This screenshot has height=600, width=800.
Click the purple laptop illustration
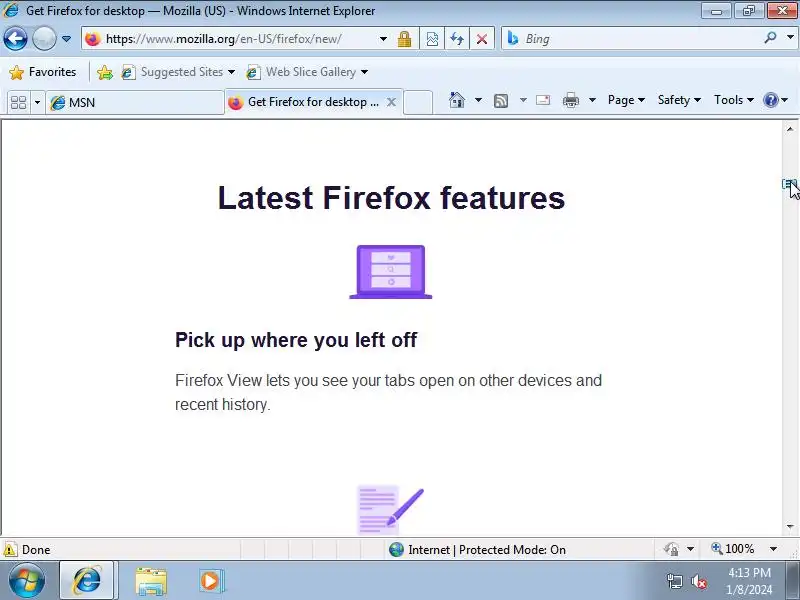[391, 272]
